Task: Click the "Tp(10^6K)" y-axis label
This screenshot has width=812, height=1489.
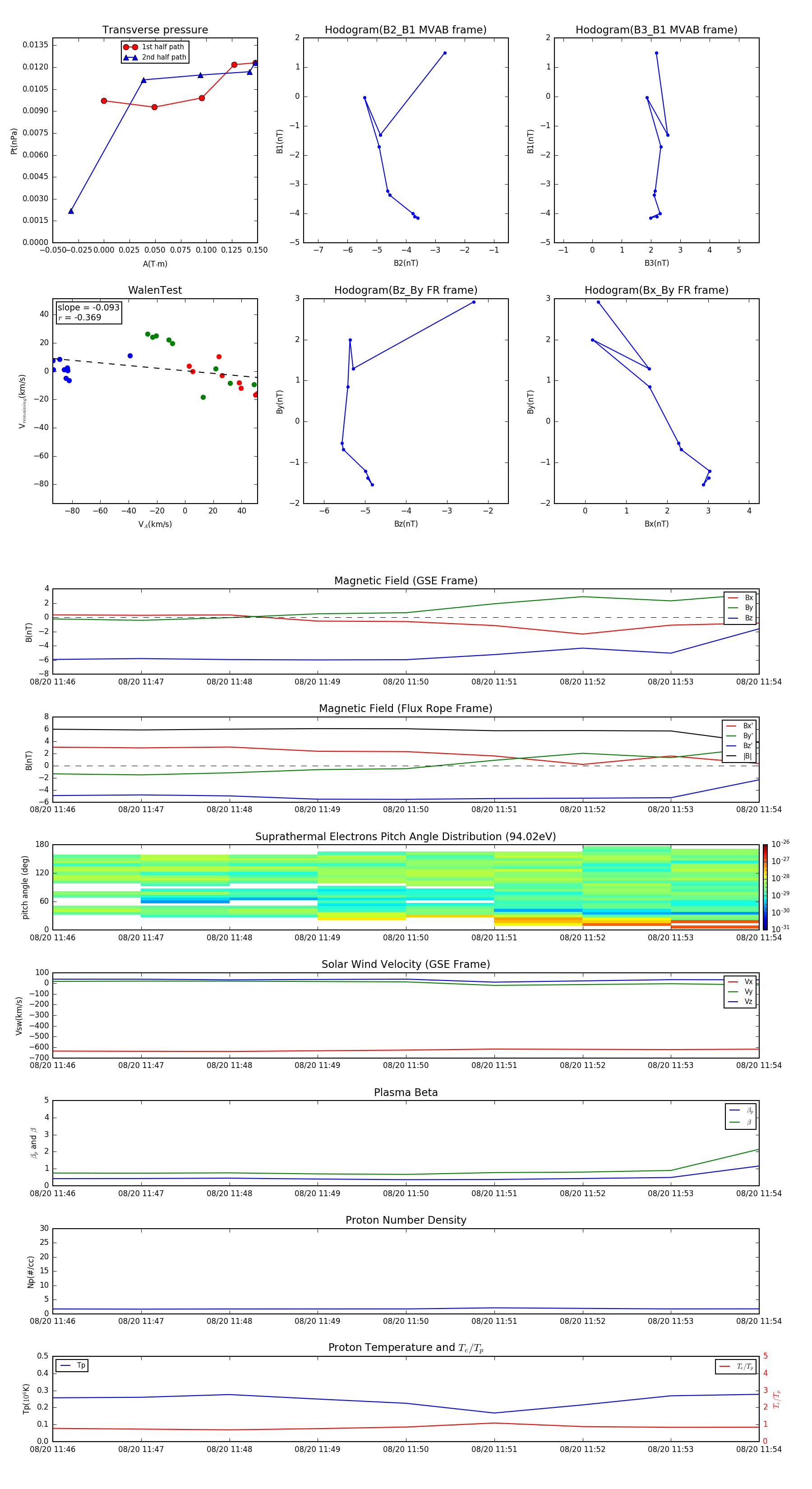Action: 26,1399
